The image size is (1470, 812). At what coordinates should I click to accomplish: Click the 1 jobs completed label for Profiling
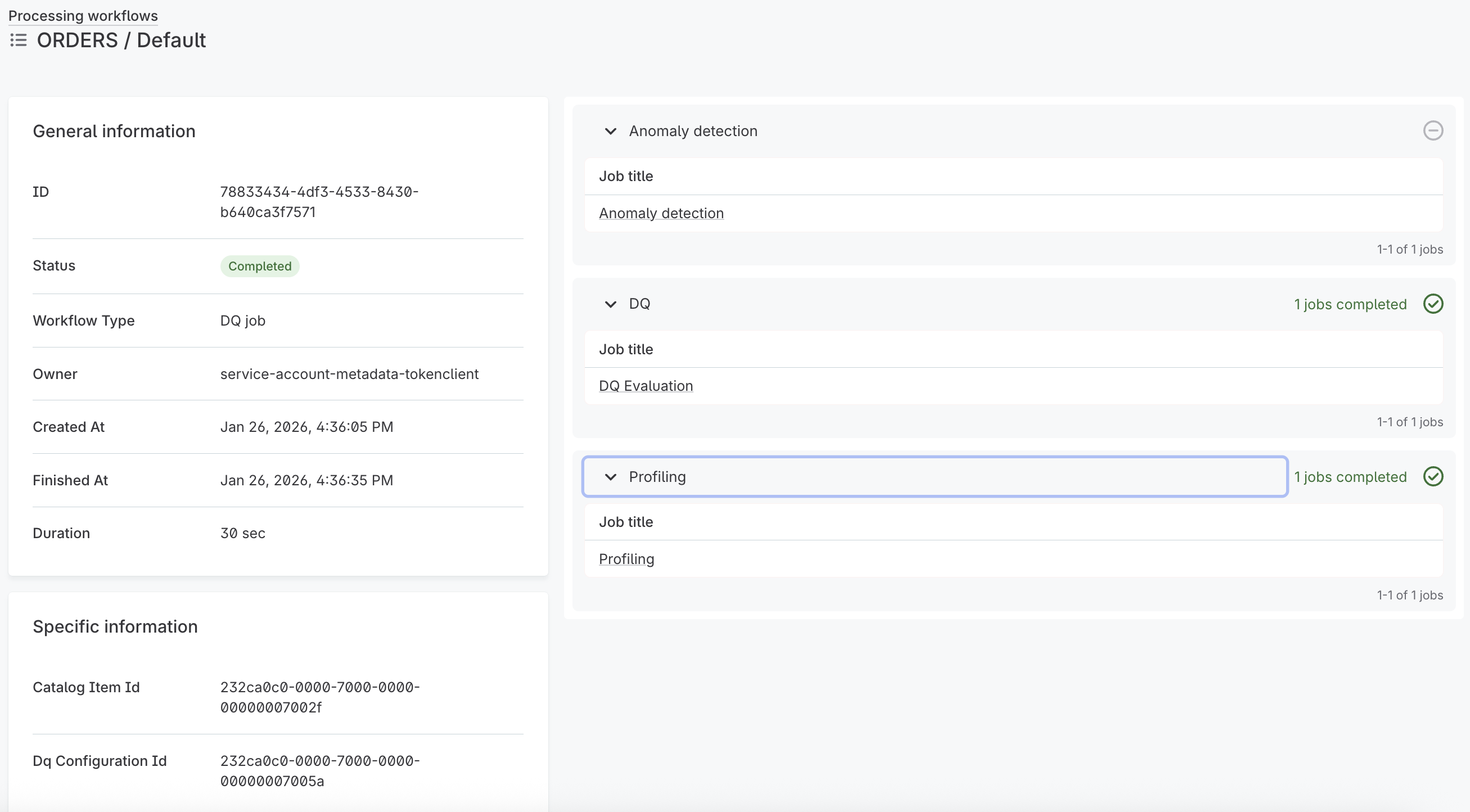tap(1351, 476)
